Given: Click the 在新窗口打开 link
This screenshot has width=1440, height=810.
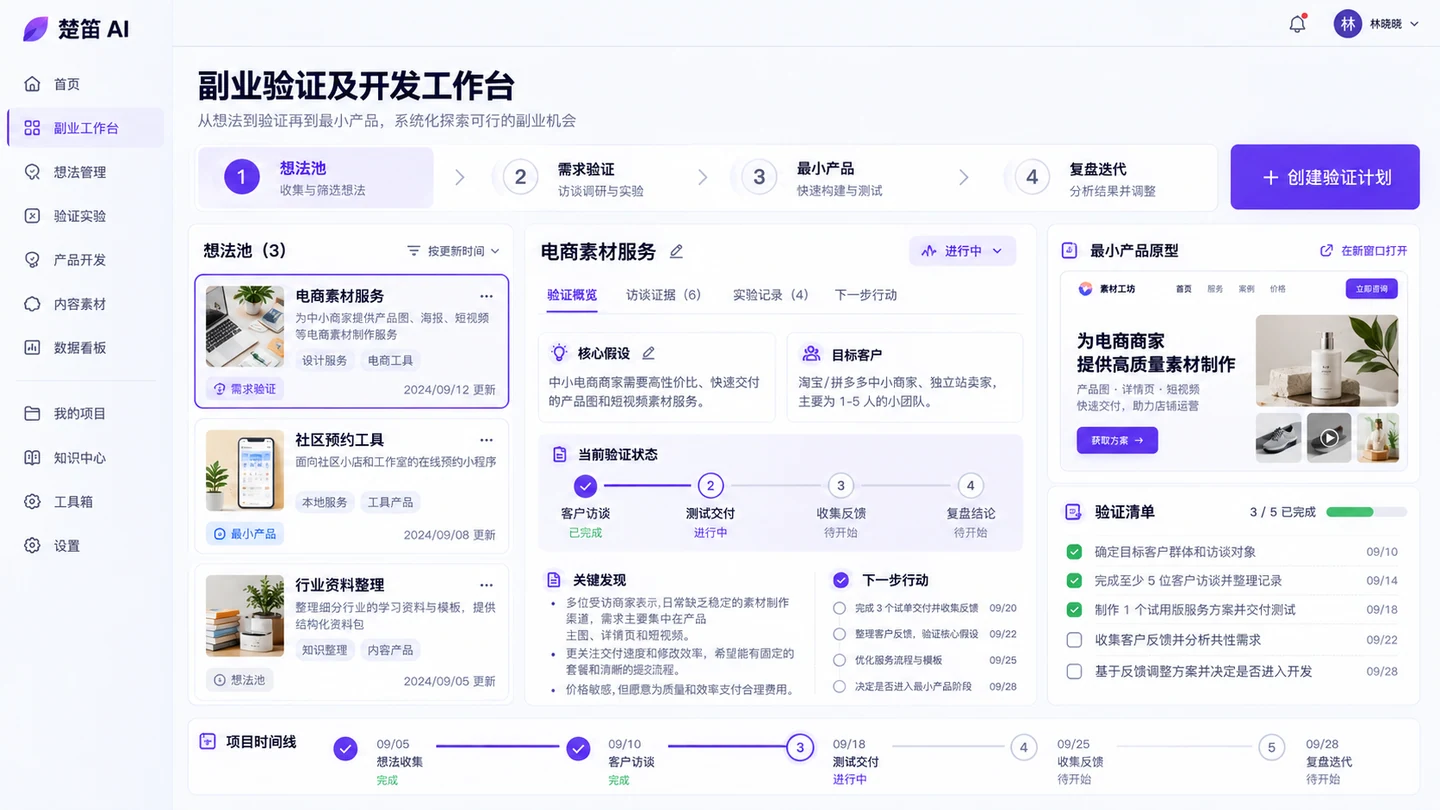Looking at the screenshot, I should pyautogui.click(x=1364, y=251).
